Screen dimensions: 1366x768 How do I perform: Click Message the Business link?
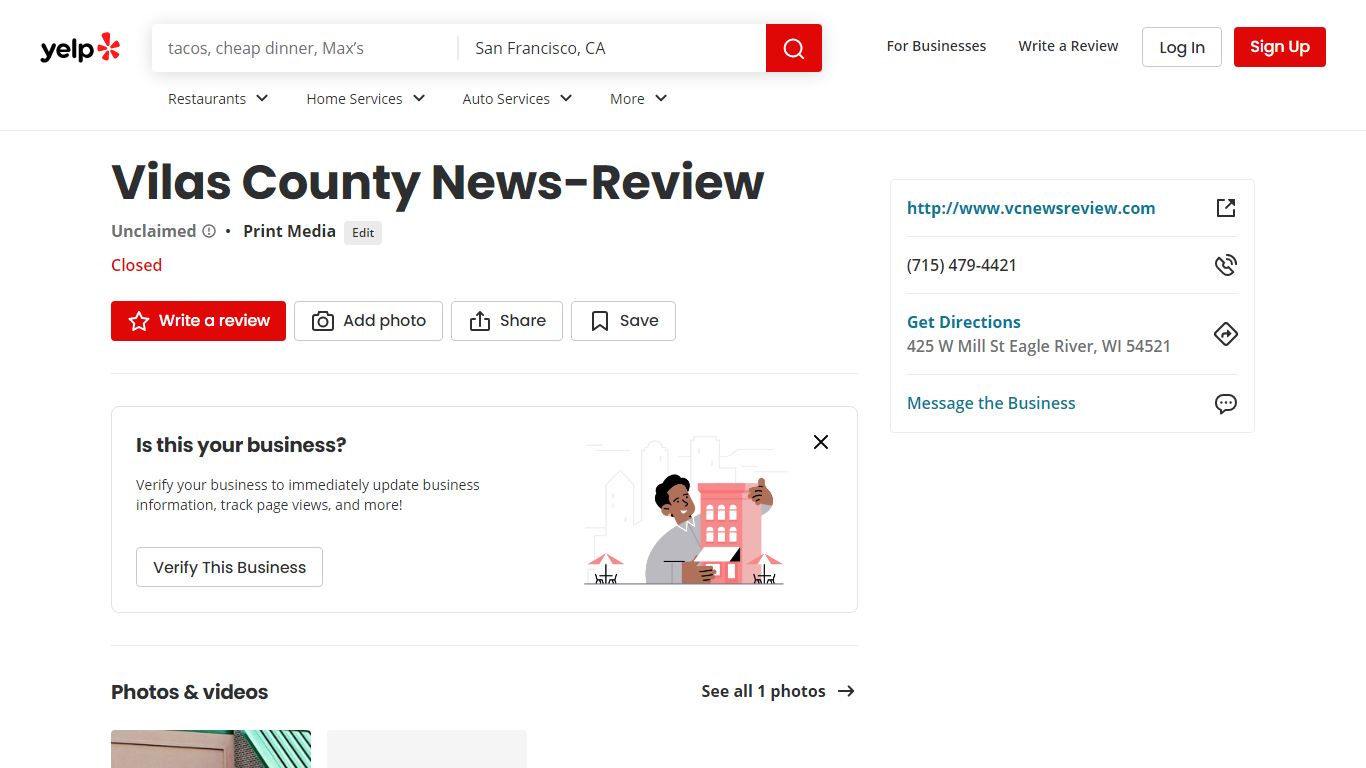pos(991,403)
